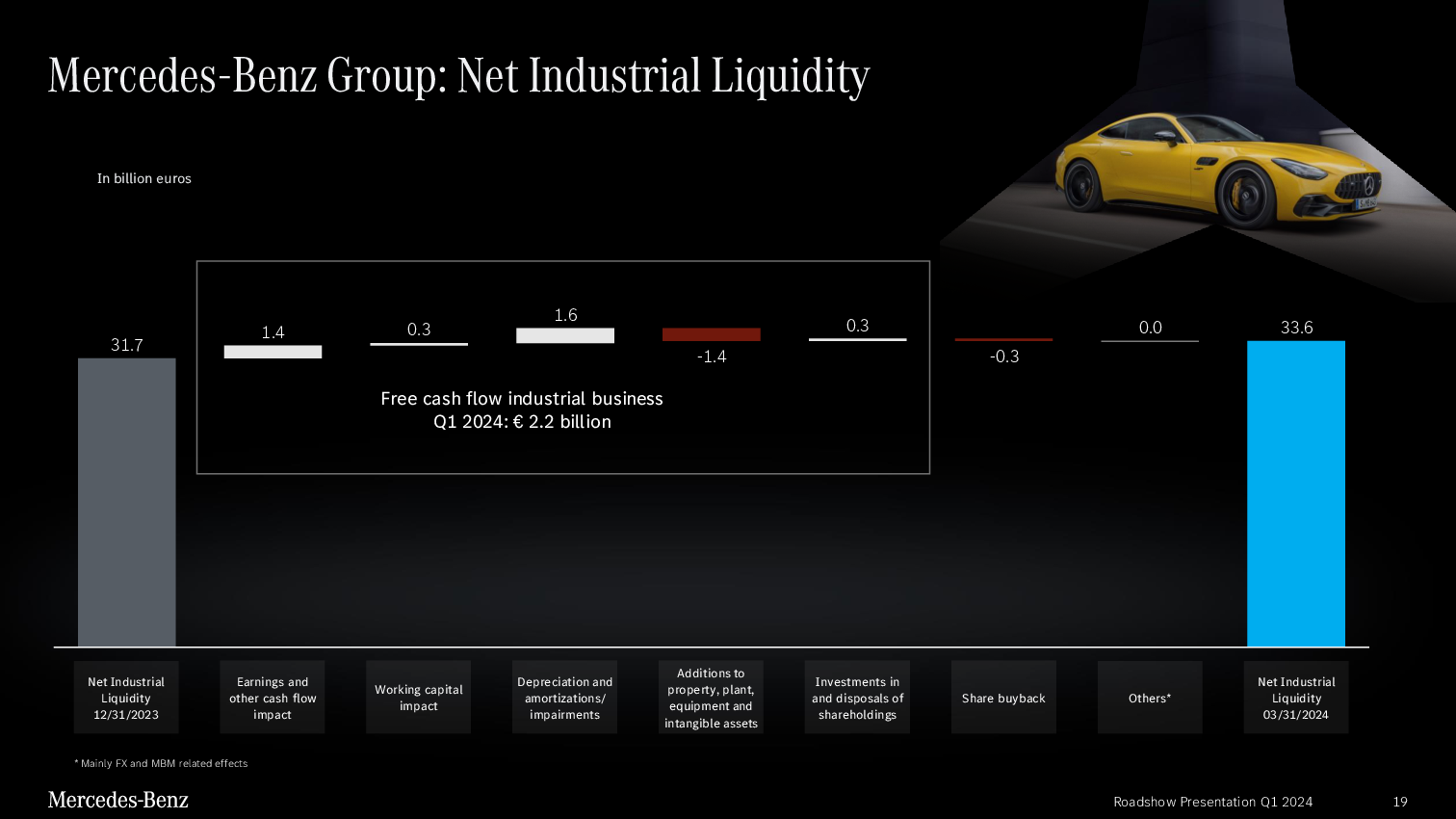Select the white 1.6 depreciation bar
This screenshot has width=1456, height=819.
(x=565, y=335)
